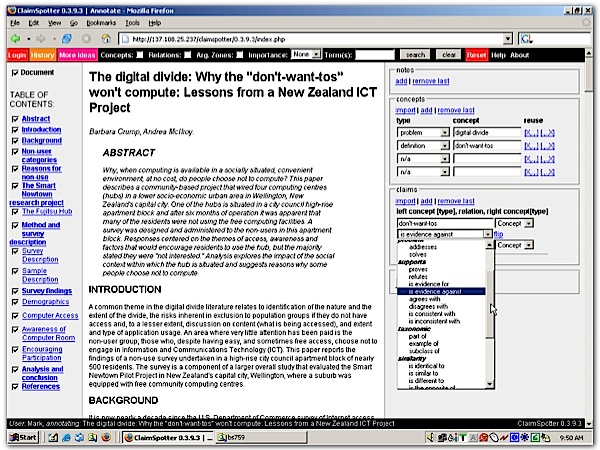600x450 pixels.
Task: Click remove last link under claims
Action: [x=456, y=201]
